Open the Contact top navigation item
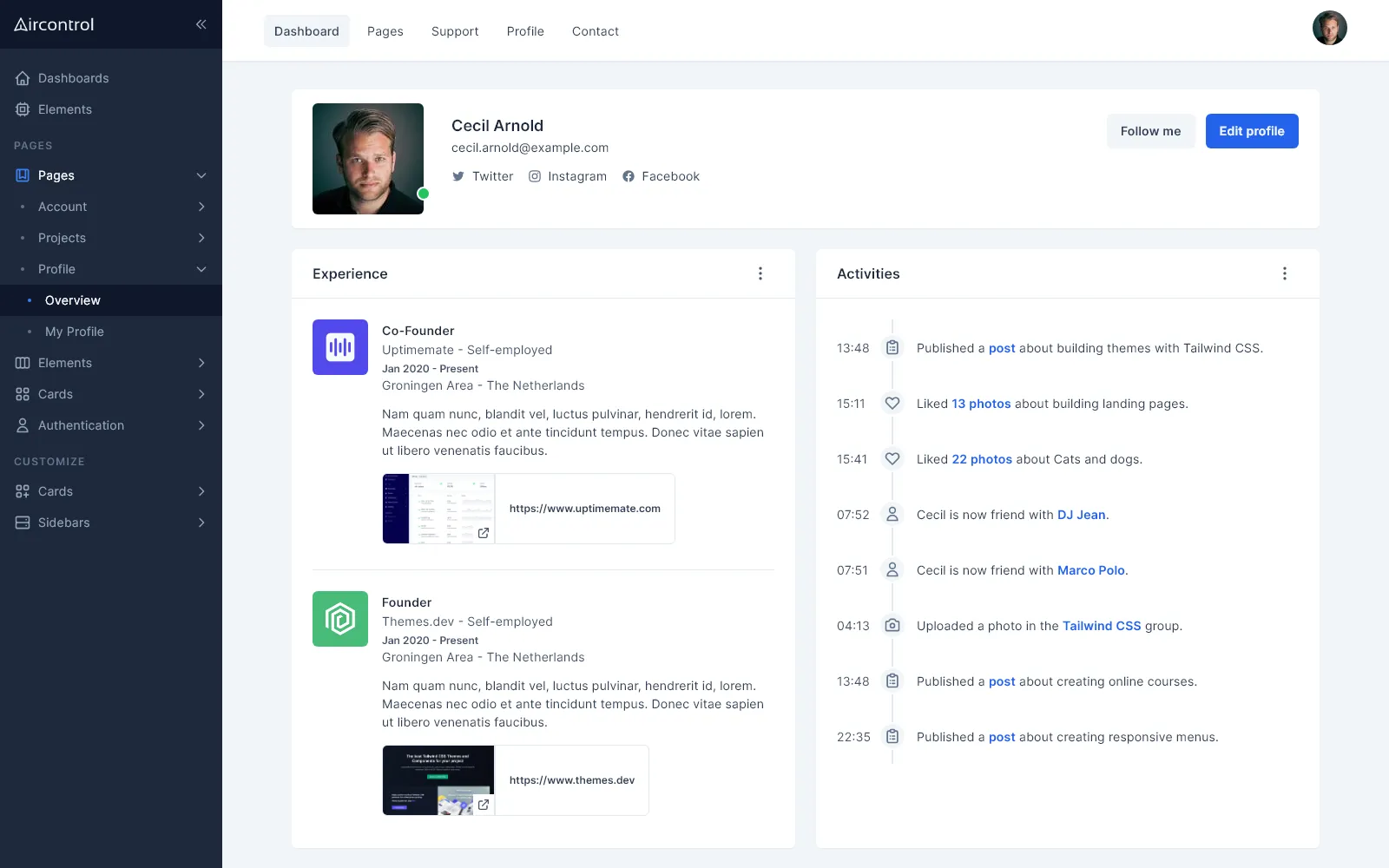 (596, 31)
